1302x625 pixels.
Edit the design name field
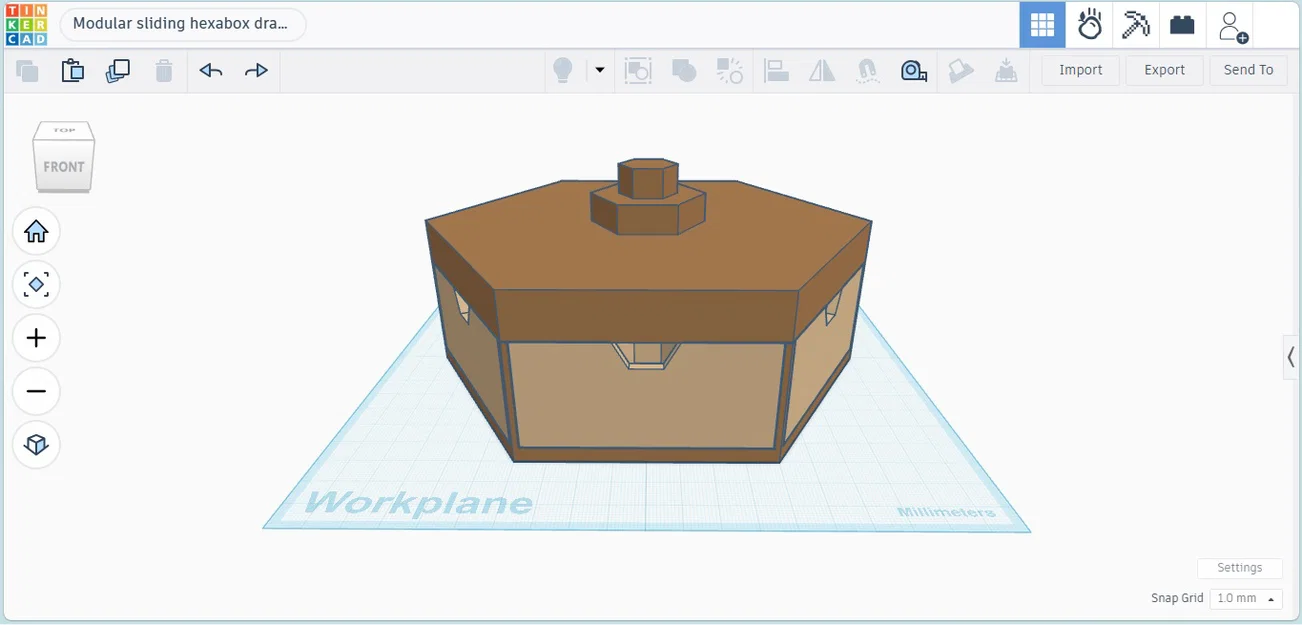(x=183, y=24)
